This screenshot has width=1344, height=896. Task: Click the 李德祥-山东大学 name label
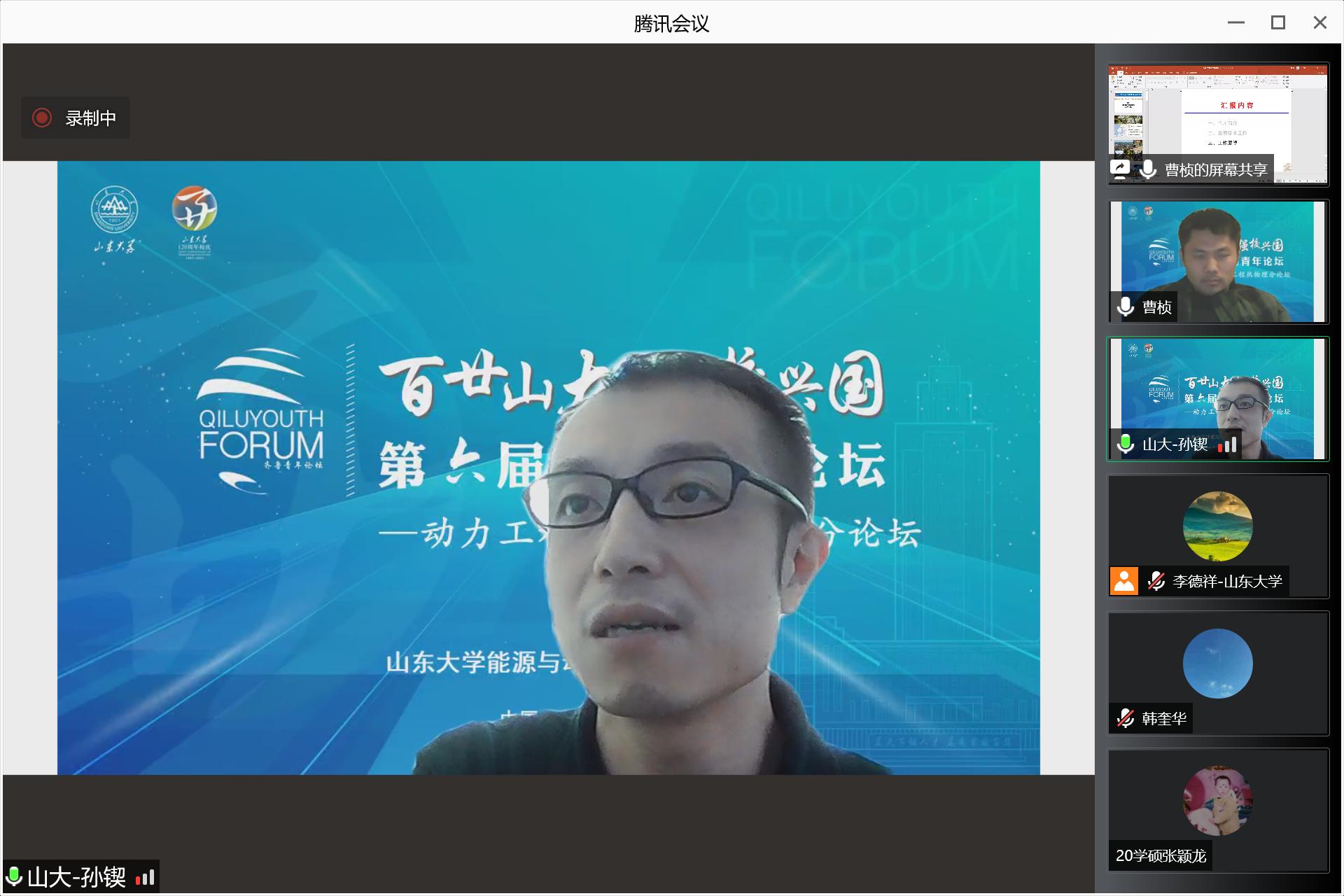click(1228, 581)
